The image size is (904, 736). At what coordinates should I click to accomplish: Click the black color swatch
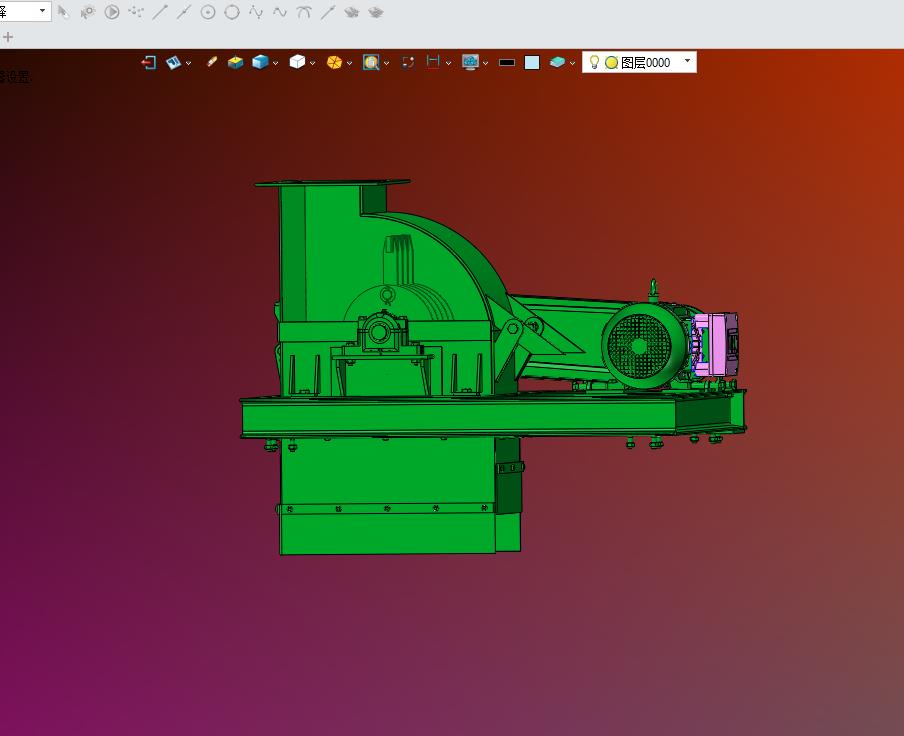pos(507,62)
